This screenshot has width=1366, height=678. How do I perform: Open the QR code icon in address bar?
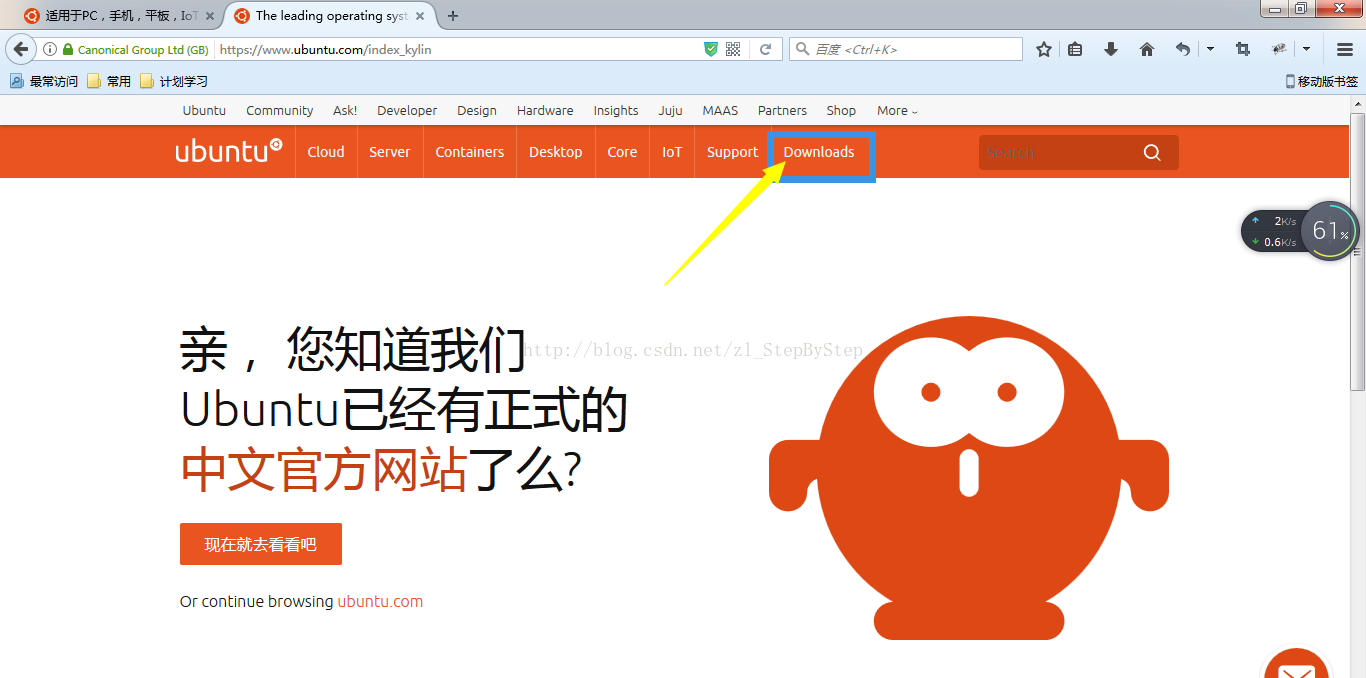pos(733,49)
